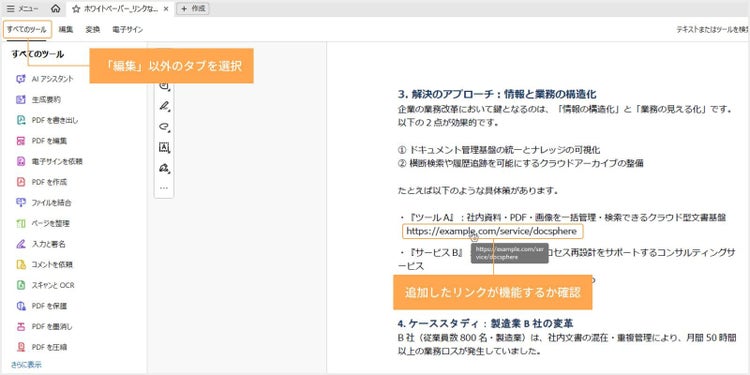Click the テキストまたはツールを検索 search field
Image resolution: width=750 pixels, height=375 pixels.
[x=712, y=30]
